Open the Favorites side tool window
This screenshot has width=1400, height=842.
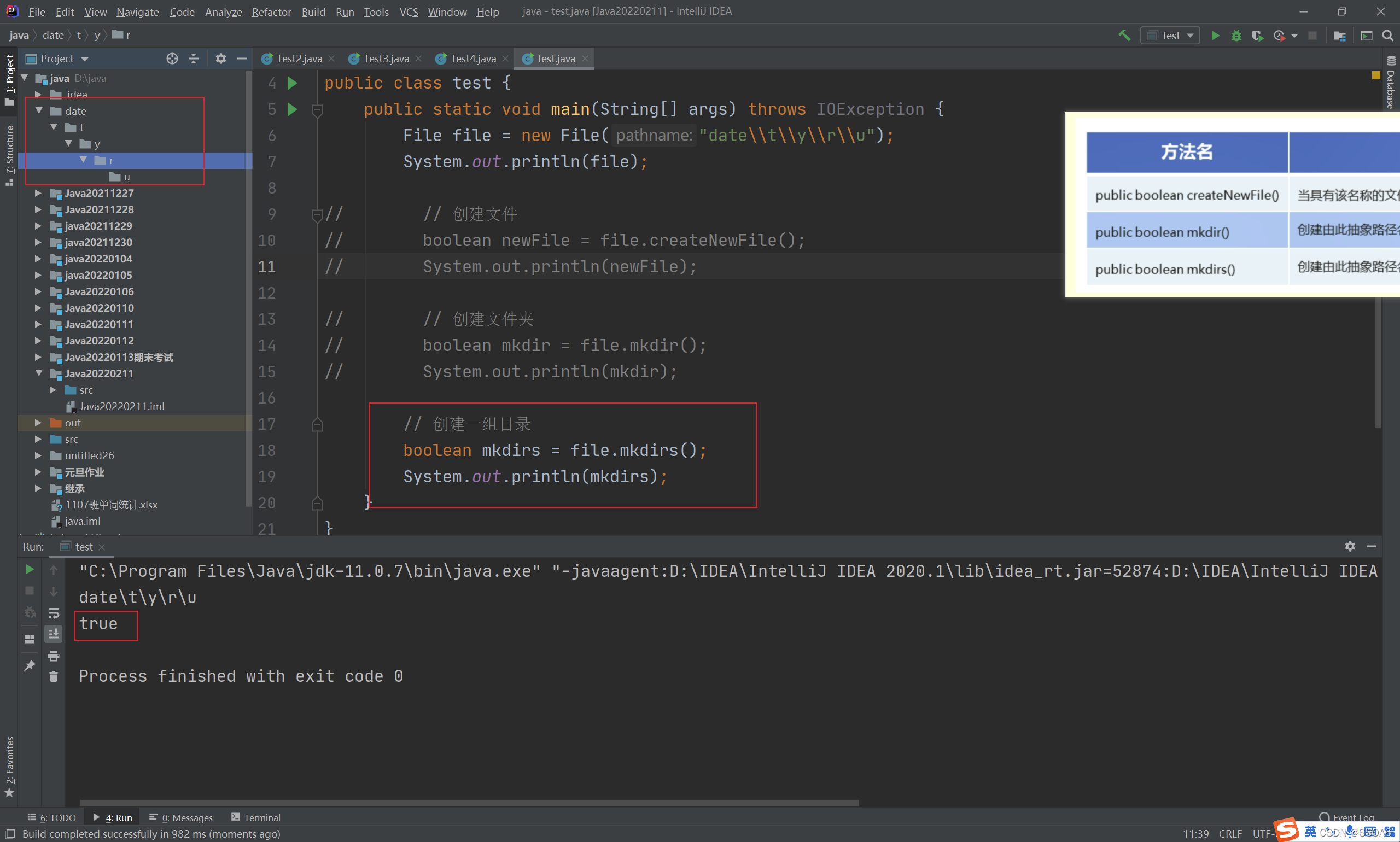pyautogui.click(x=9, y=767)
